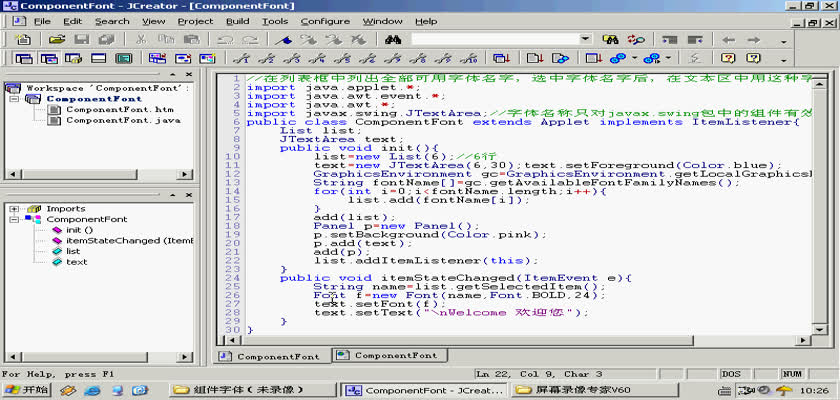Viewport: 840px width, 400px height.
Task: Click the Windows 开始 start button
Action: [x=25, y=390]
